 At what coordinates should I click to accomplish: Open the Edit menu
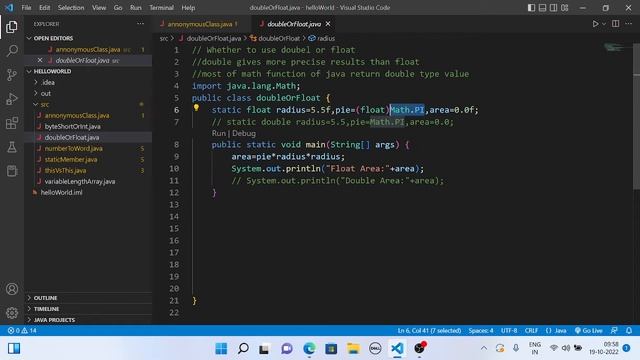[44, 8]
